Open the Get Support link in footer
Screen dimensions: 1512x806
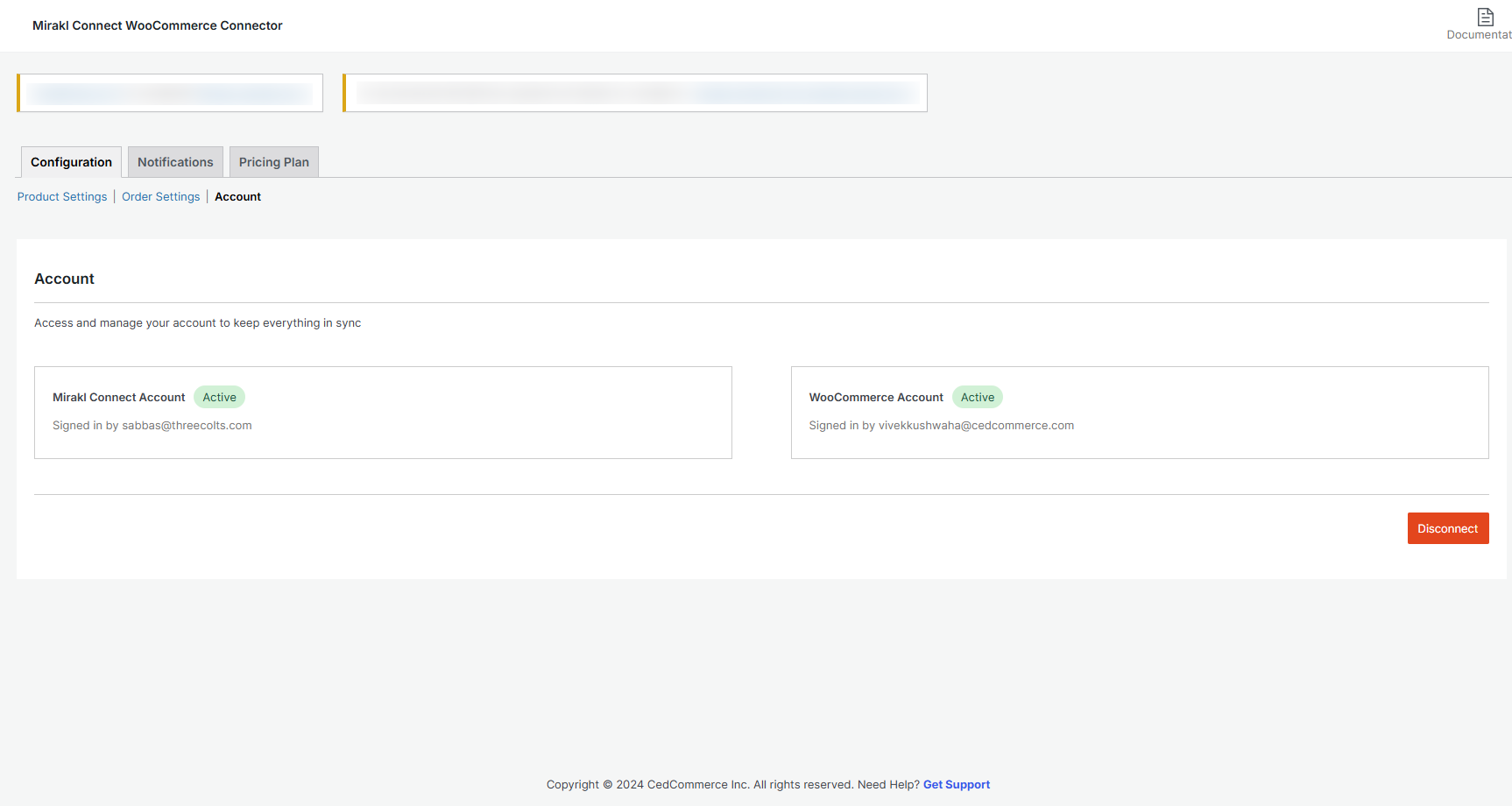tap(957, 785)
